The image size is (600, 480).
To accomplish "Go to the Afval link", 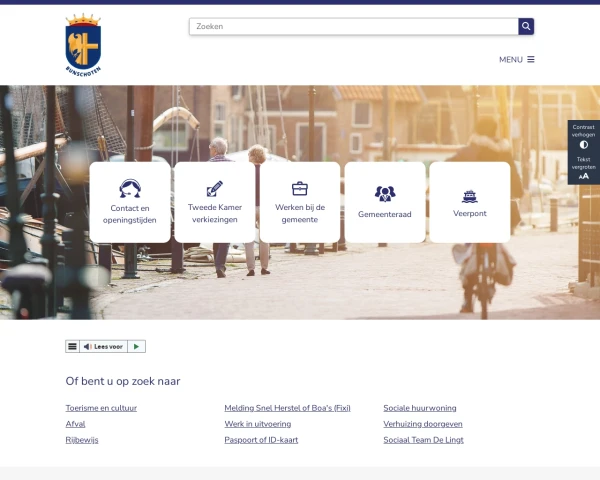I will (x=75, y=424).
